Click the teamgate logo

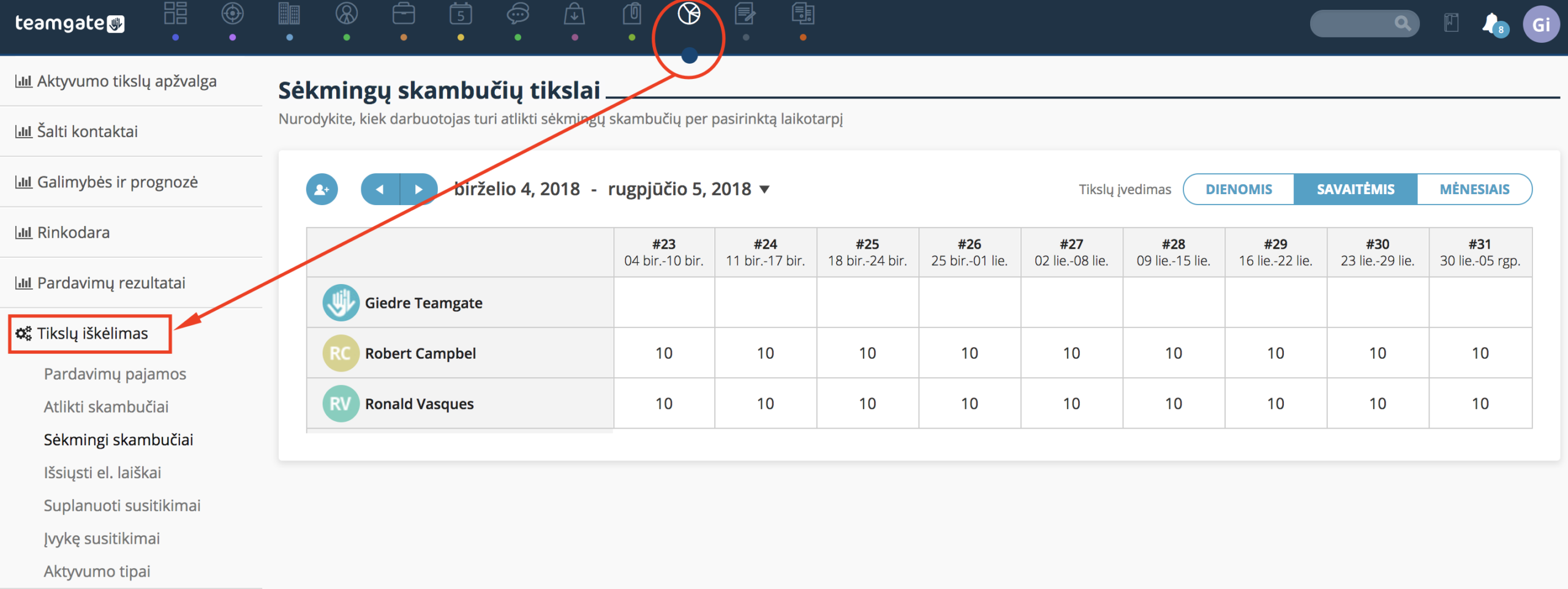point(70,23)
